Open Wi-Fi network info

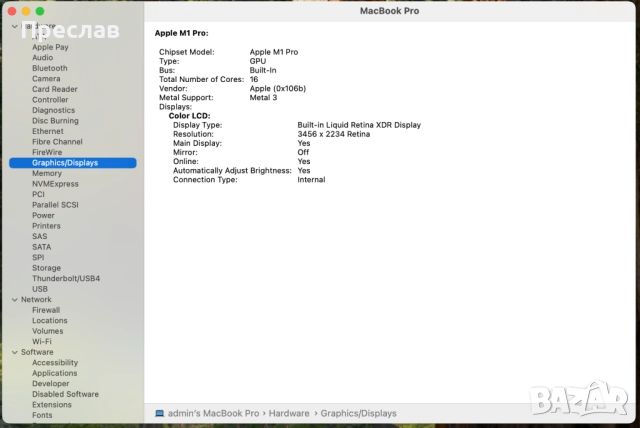point(42,342)
